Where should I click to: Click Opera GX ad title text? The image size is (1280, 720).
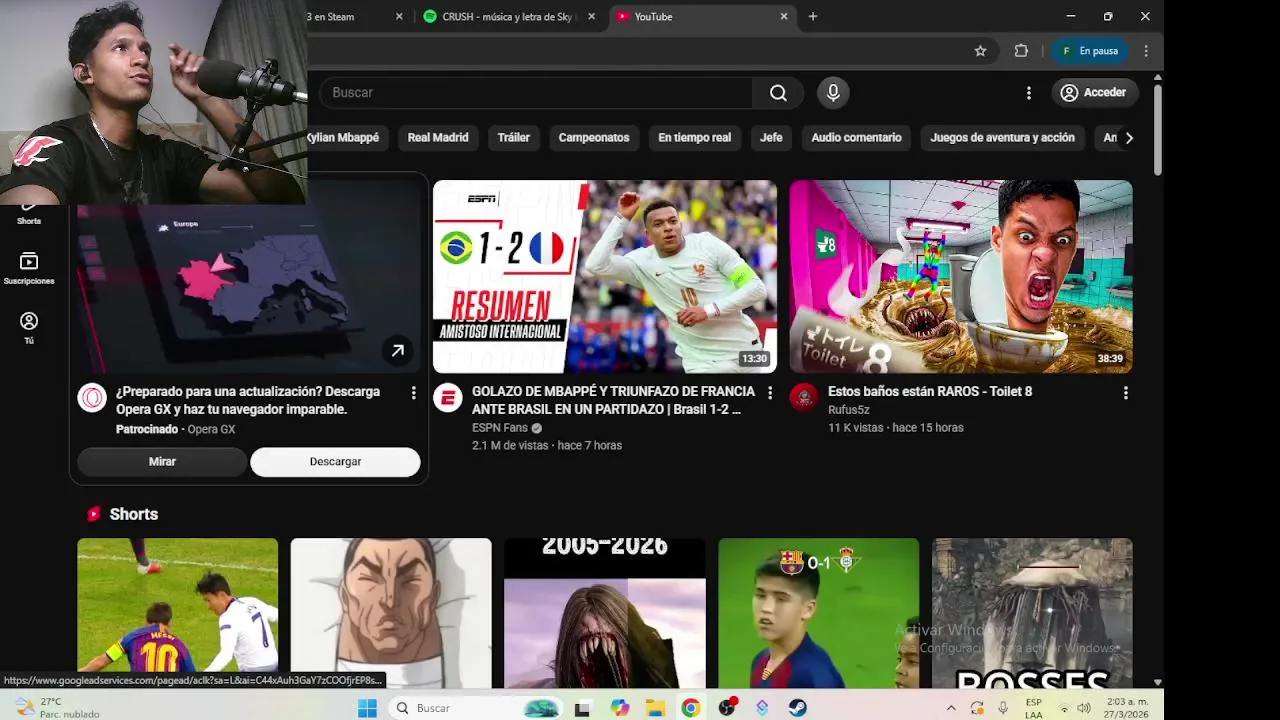248,400
